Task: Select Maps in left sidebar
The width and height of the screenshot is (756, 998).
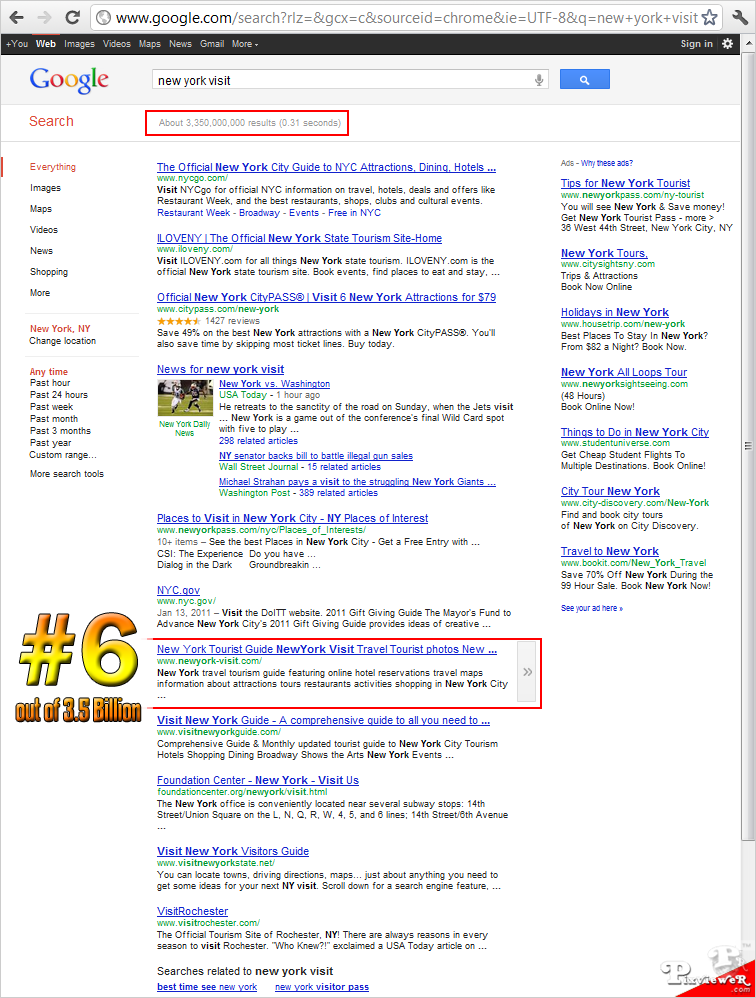Action: pos(41,209)
